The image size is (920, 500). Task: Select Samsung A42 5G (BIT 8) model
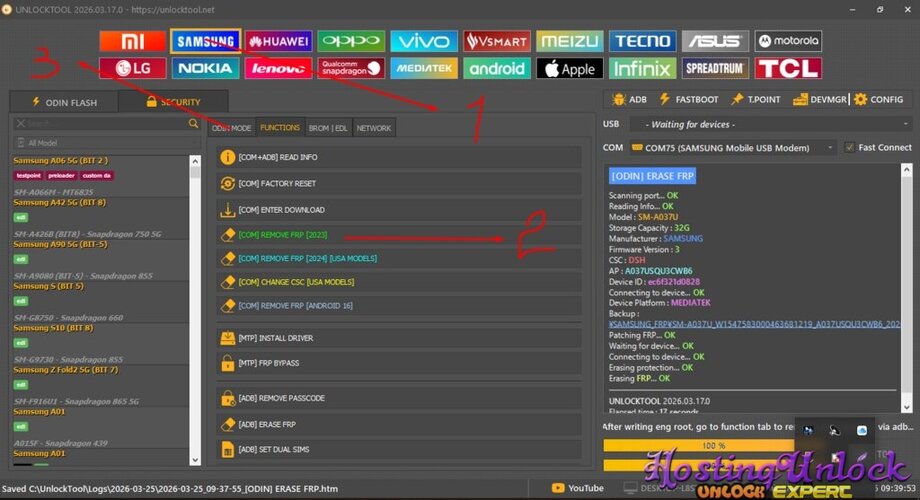60,202
